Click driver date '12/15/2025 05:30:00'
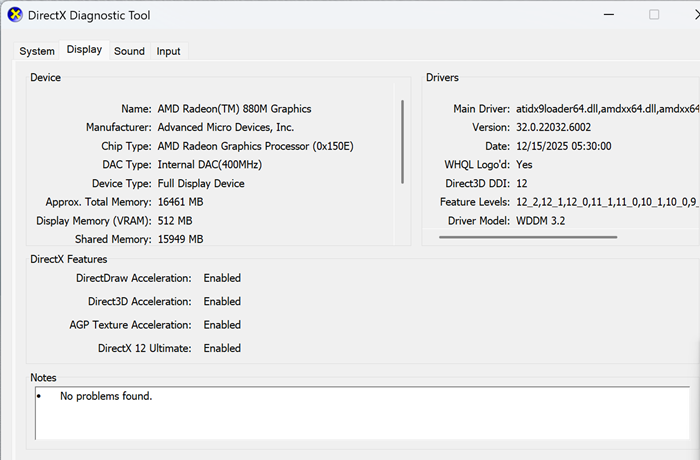 [564, 146]
